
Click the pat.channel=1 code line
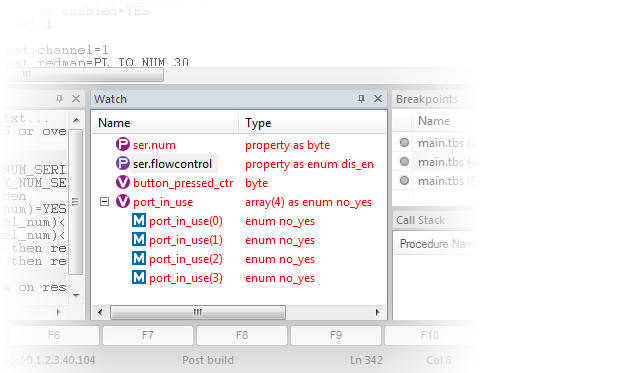57,50
